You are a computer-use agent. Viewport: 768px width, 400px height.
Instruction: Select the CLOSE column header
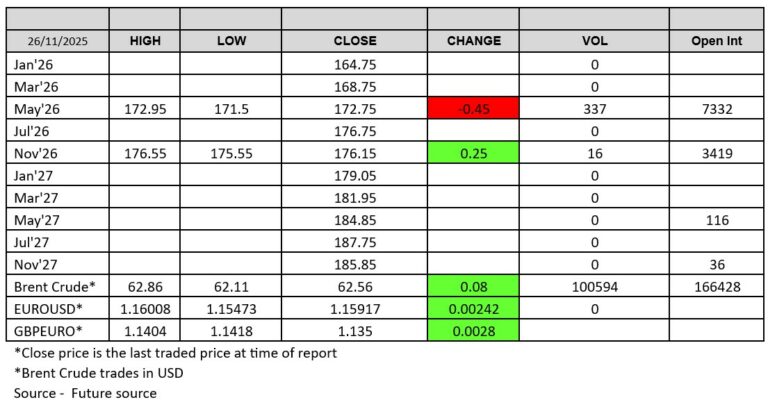coord(354,41)
